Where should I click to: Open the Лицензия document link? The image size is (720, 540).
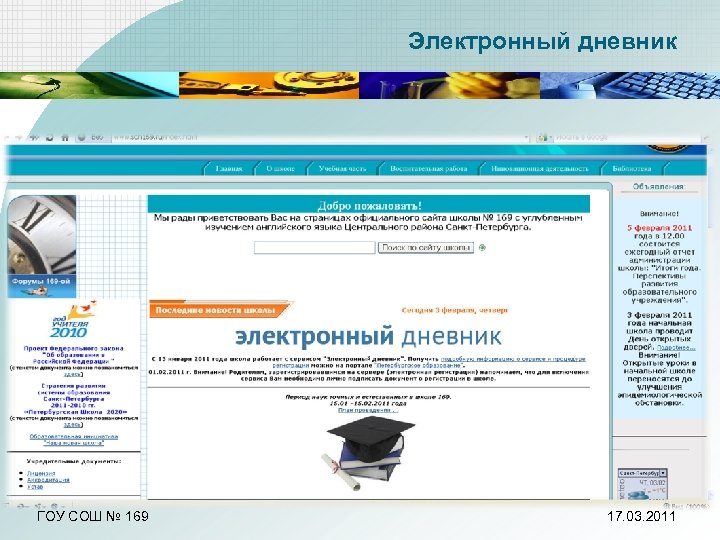click(x=41, y=473)
